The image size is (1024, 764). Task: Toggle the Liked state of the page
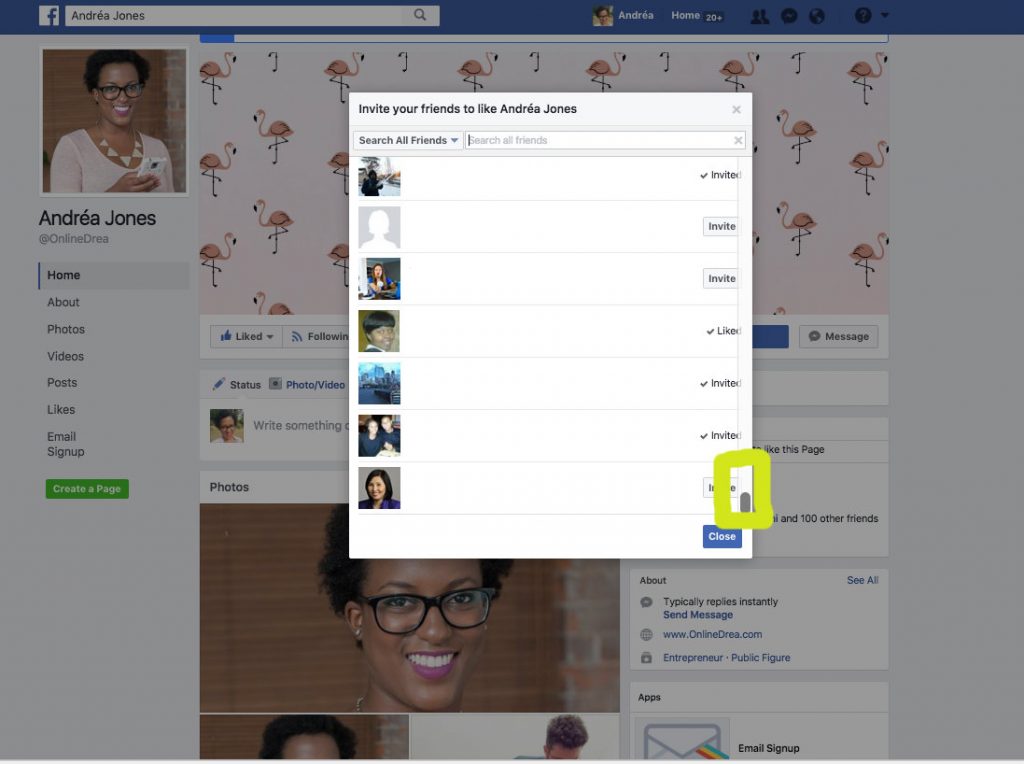(241, 336)
